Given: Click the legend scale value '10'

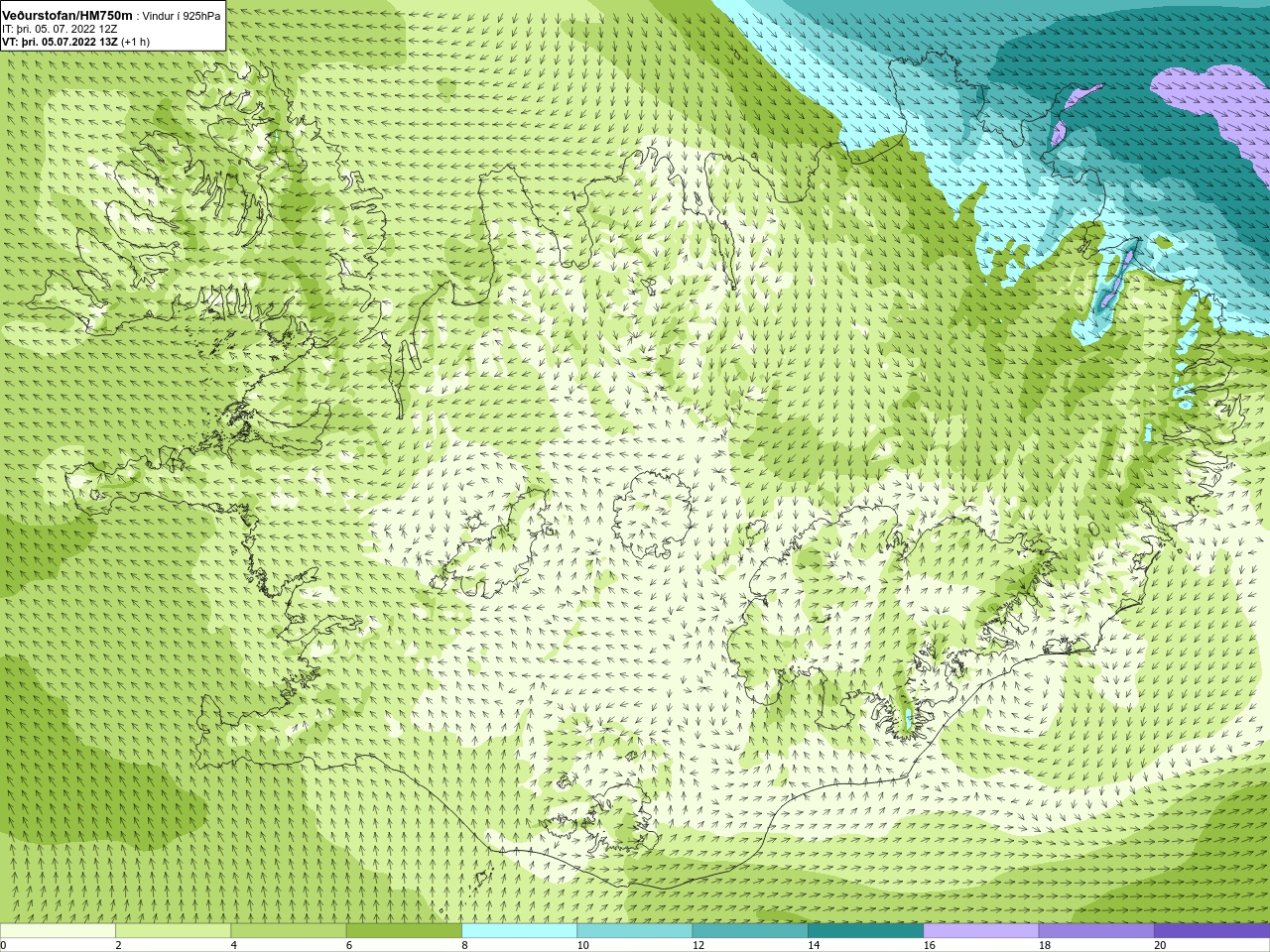Looking at the screenshot, I should (x=583, y=945).
